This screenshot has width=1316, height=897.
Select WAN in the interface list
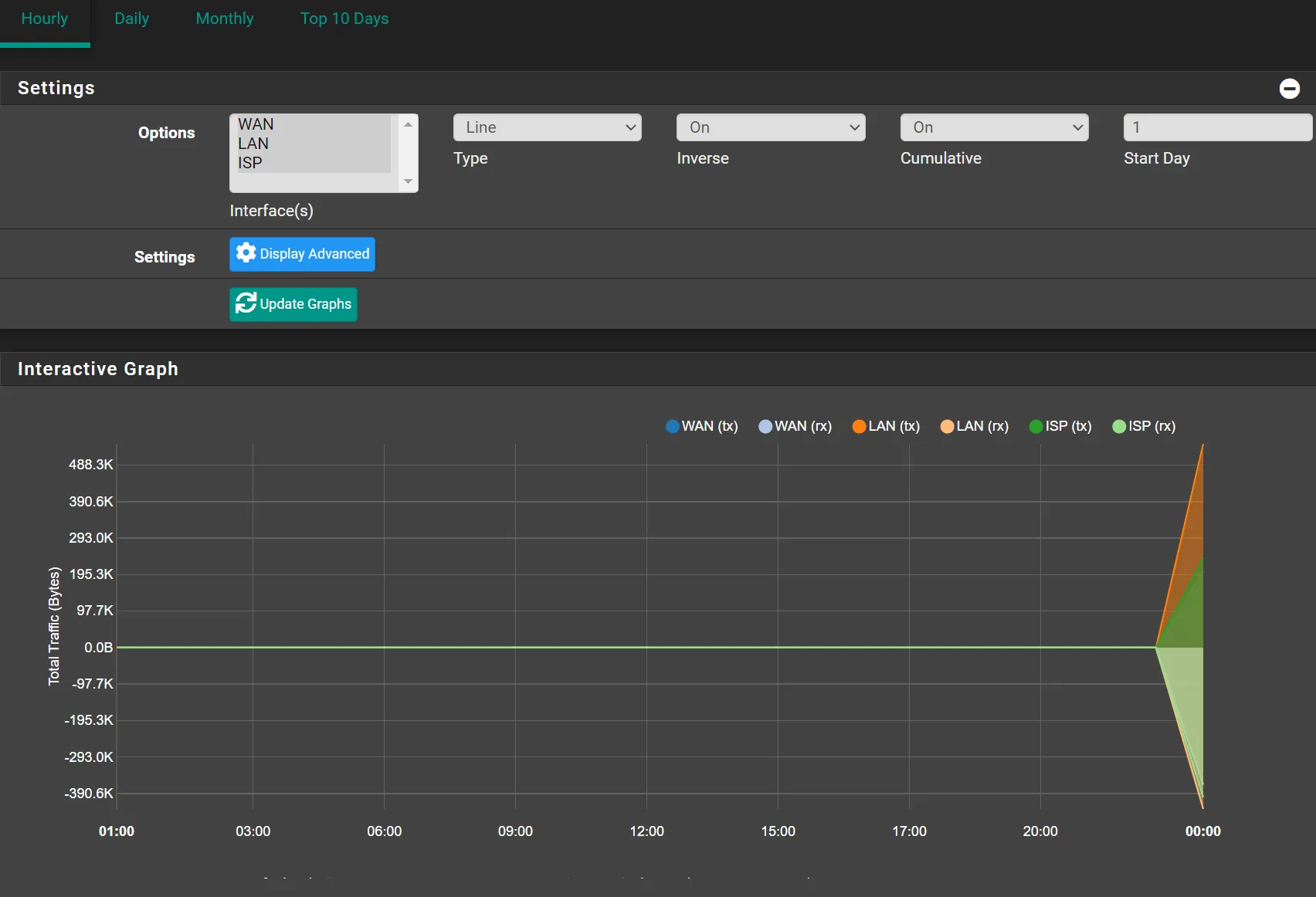pos(256,124)
